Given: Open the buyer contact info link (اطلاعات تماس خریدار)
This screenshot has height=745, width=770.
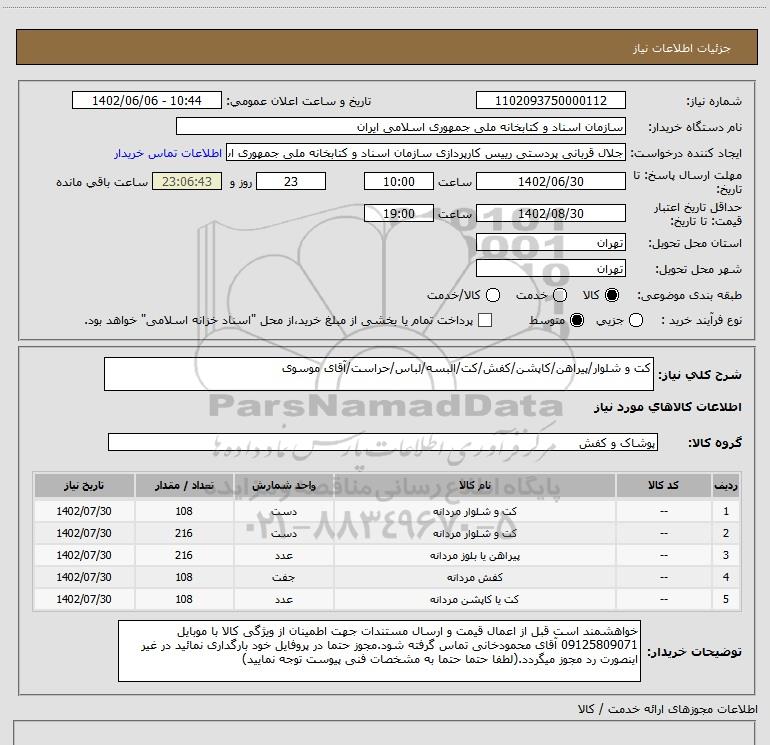Looking at the screenshot, I should click(x=168, y=153).
